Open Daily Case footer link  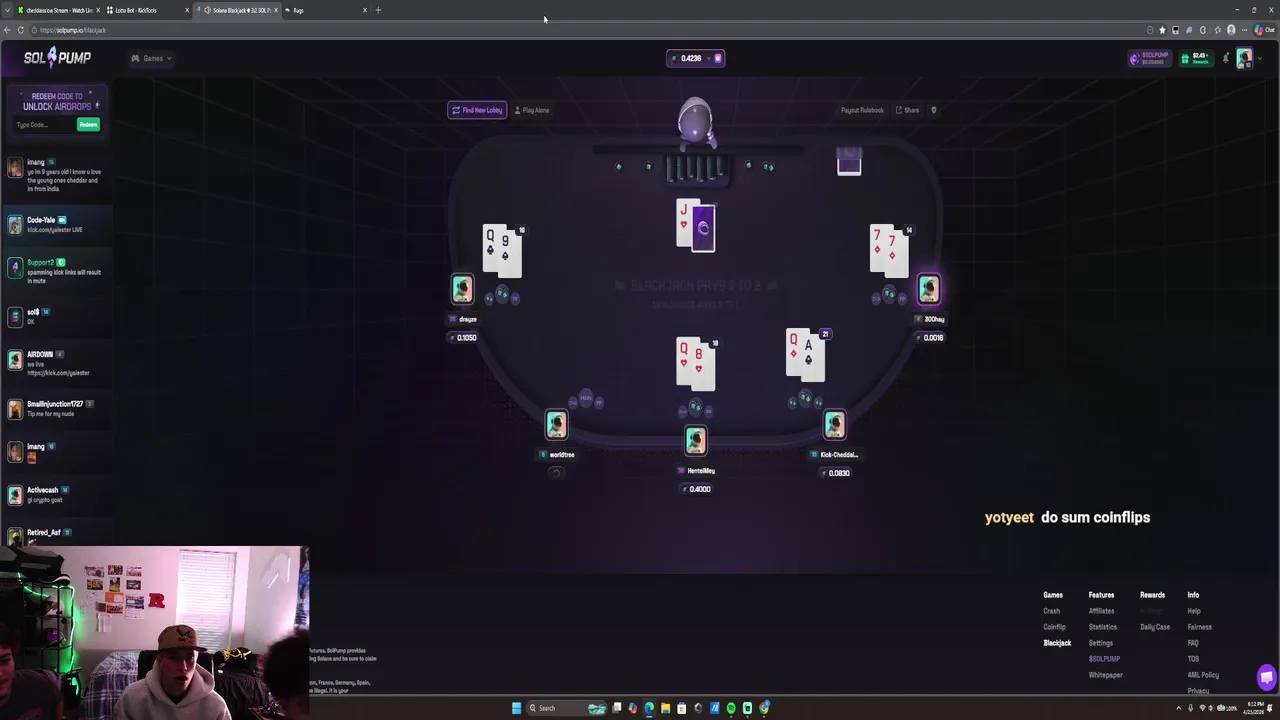tap(1155, 627)
